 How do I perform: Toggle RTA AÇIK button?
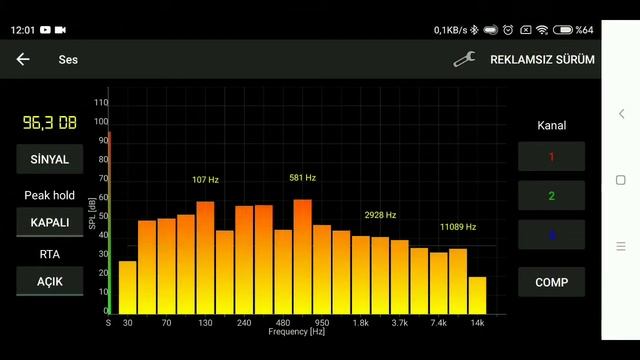tap(50, 281)
